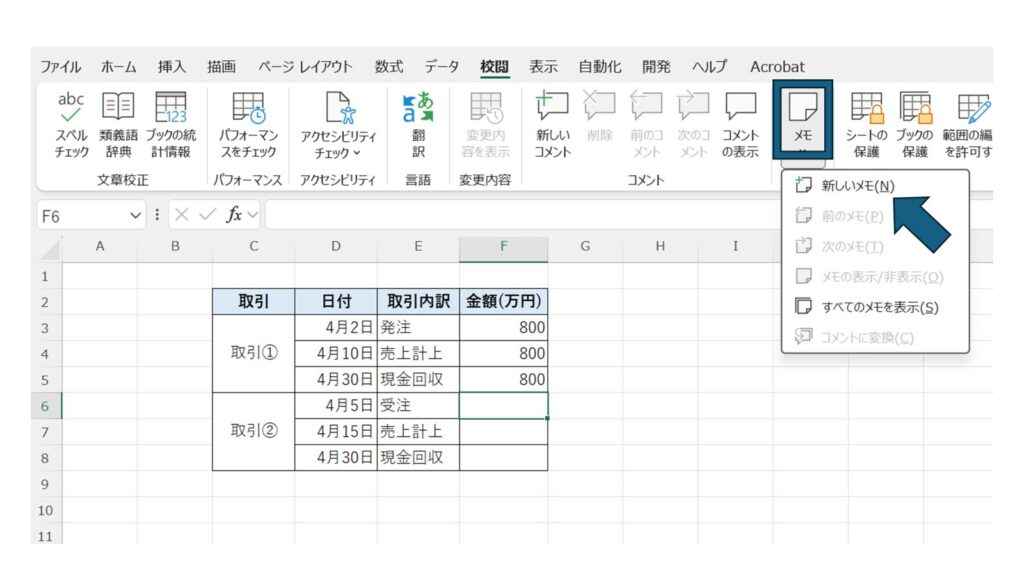This screenshot has height=576, width=1024.
Task: Click the スペルチェック spell check icon
Action: coord(71,124)
